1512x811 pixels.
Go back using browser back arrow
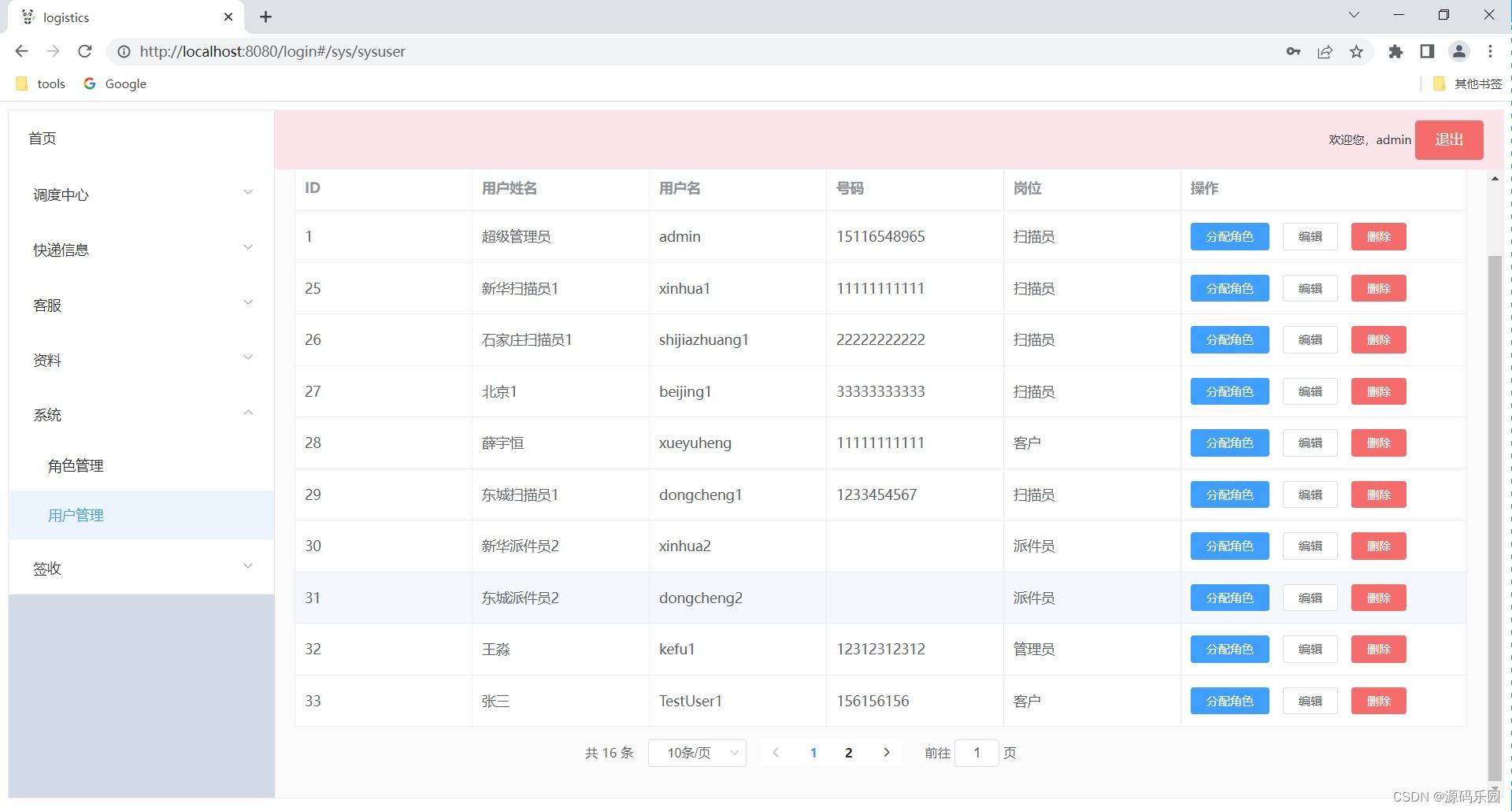[x=21, y=51]
